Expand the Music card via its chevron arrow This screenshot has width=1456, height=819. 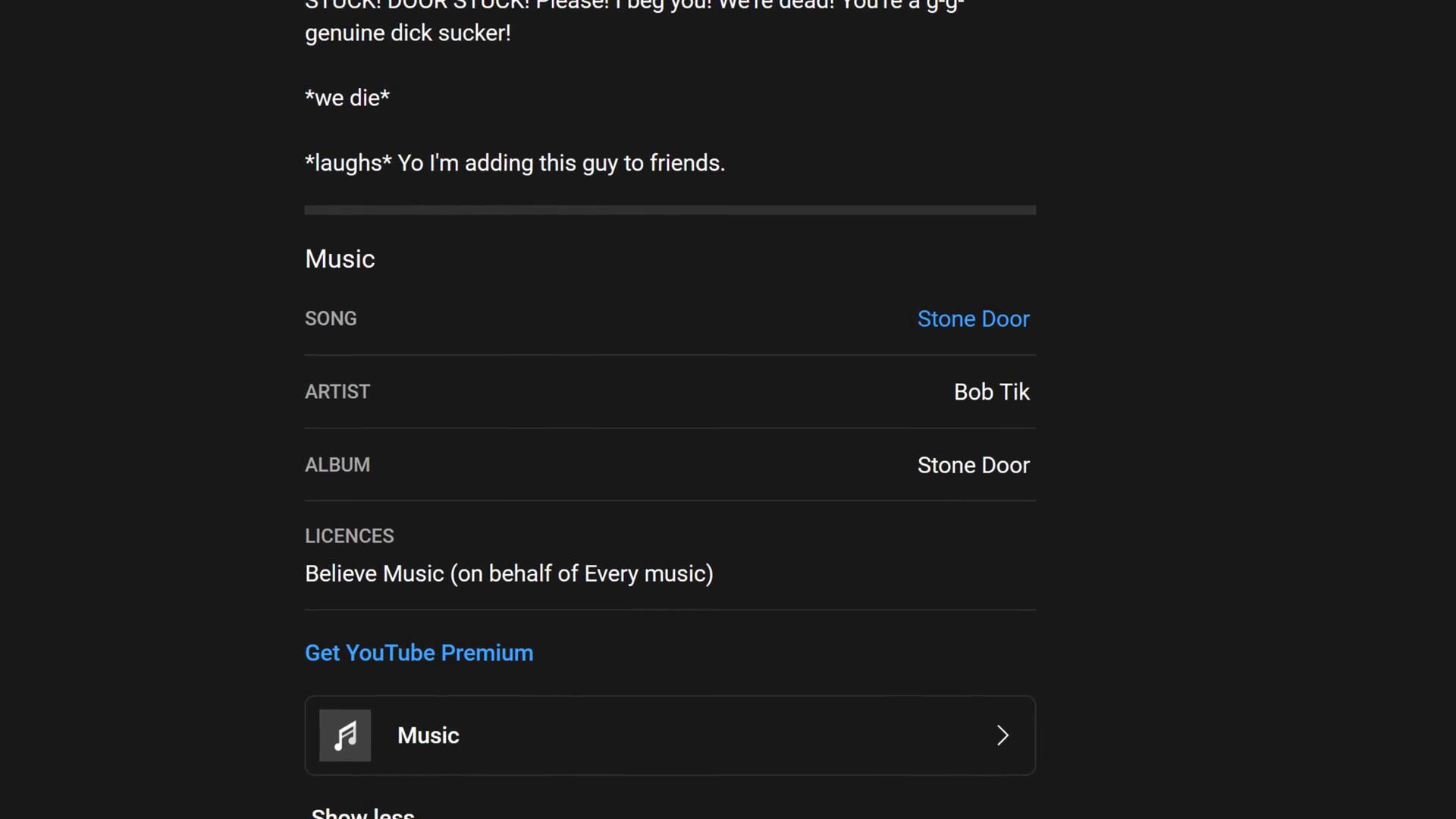1003,736
